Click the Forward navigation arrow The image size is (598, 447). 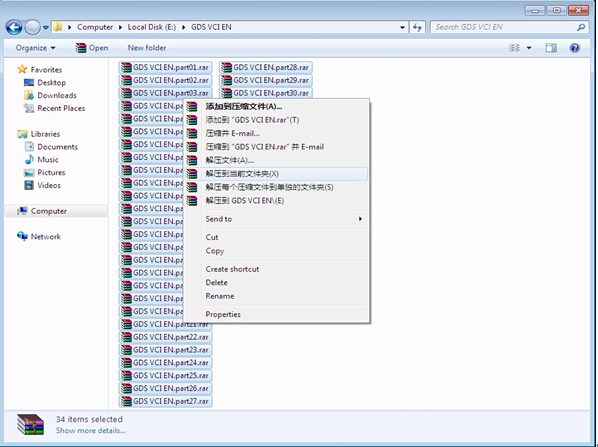coord(32,27)
